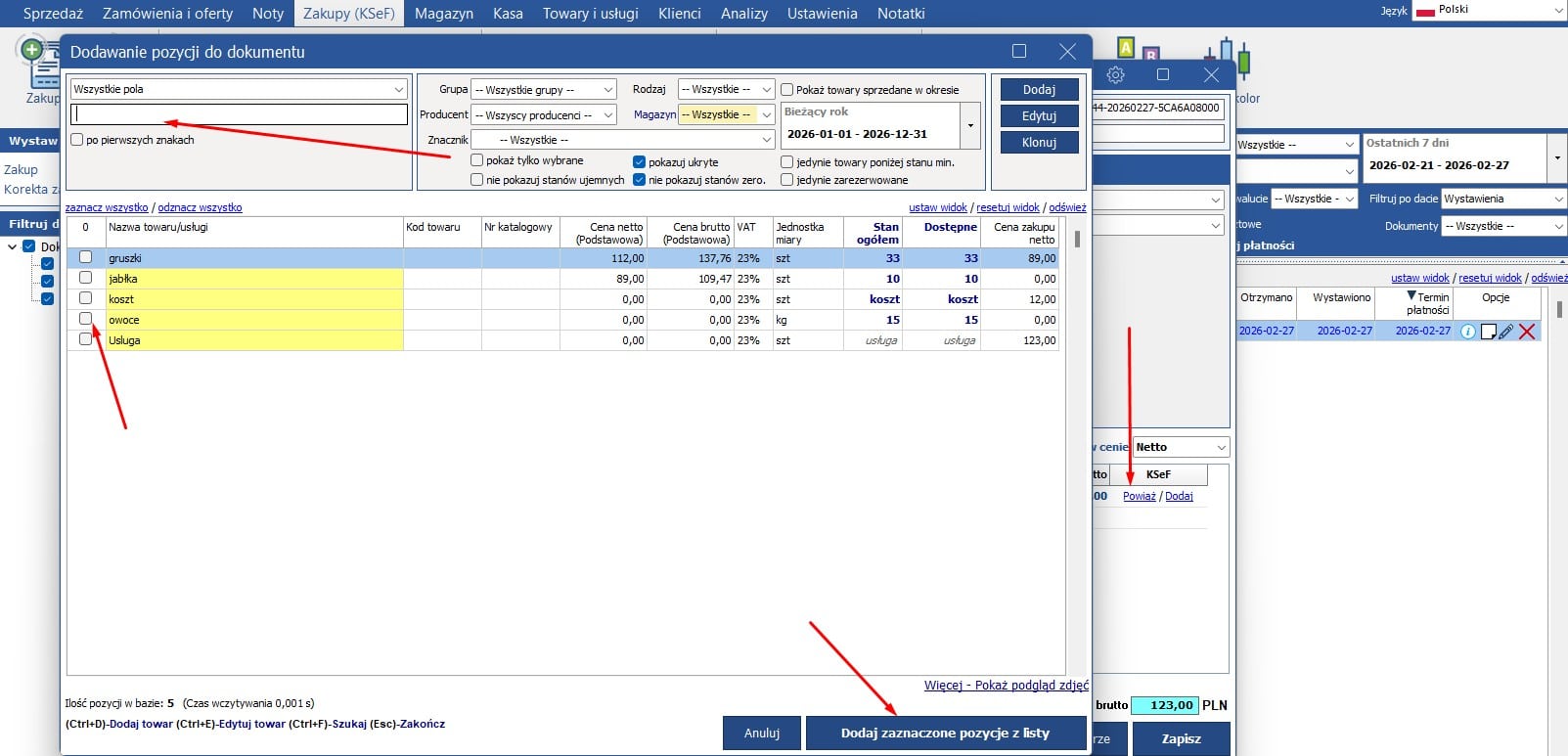Switch to Towary i usługi menu
This screenshot has height=756, width=1568.
pyautogui.click(x=590, y=14)
